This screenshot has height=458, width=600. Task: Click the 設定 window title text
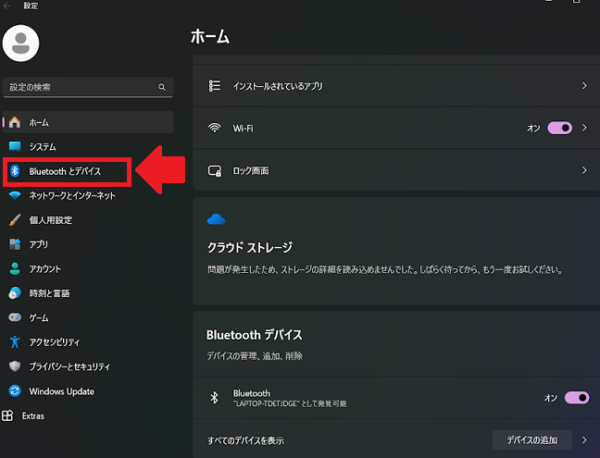(x=31, y=6)
